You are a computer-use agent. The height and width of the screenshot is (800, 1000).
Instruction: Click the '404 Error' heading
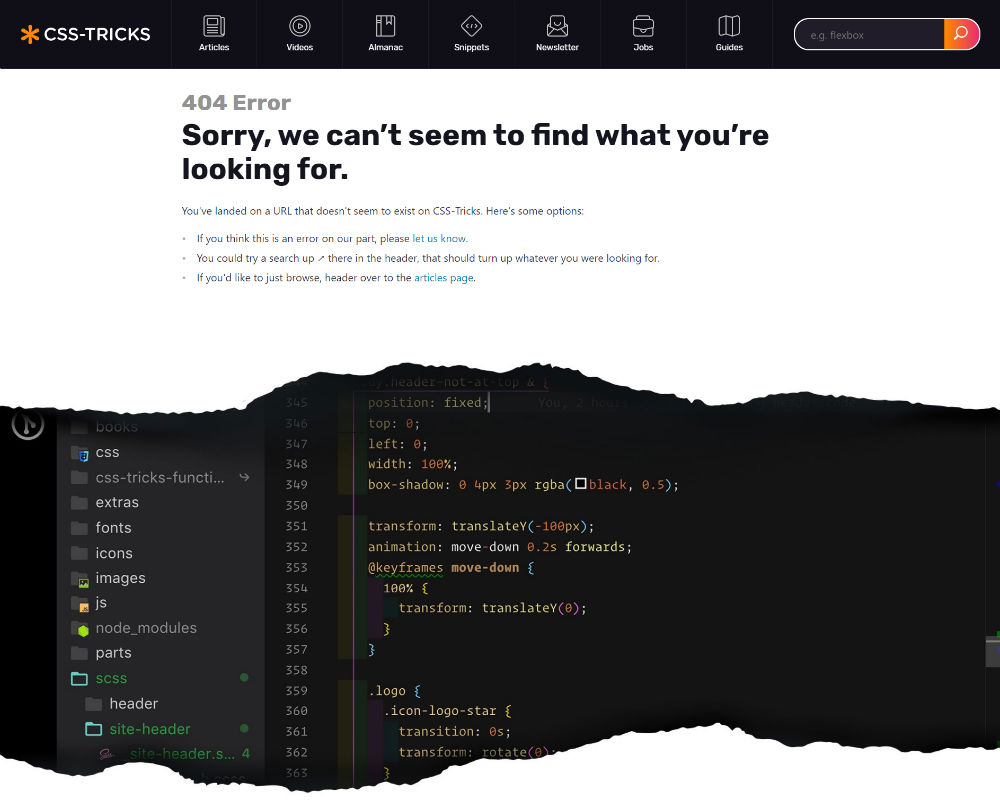point(236,102)
